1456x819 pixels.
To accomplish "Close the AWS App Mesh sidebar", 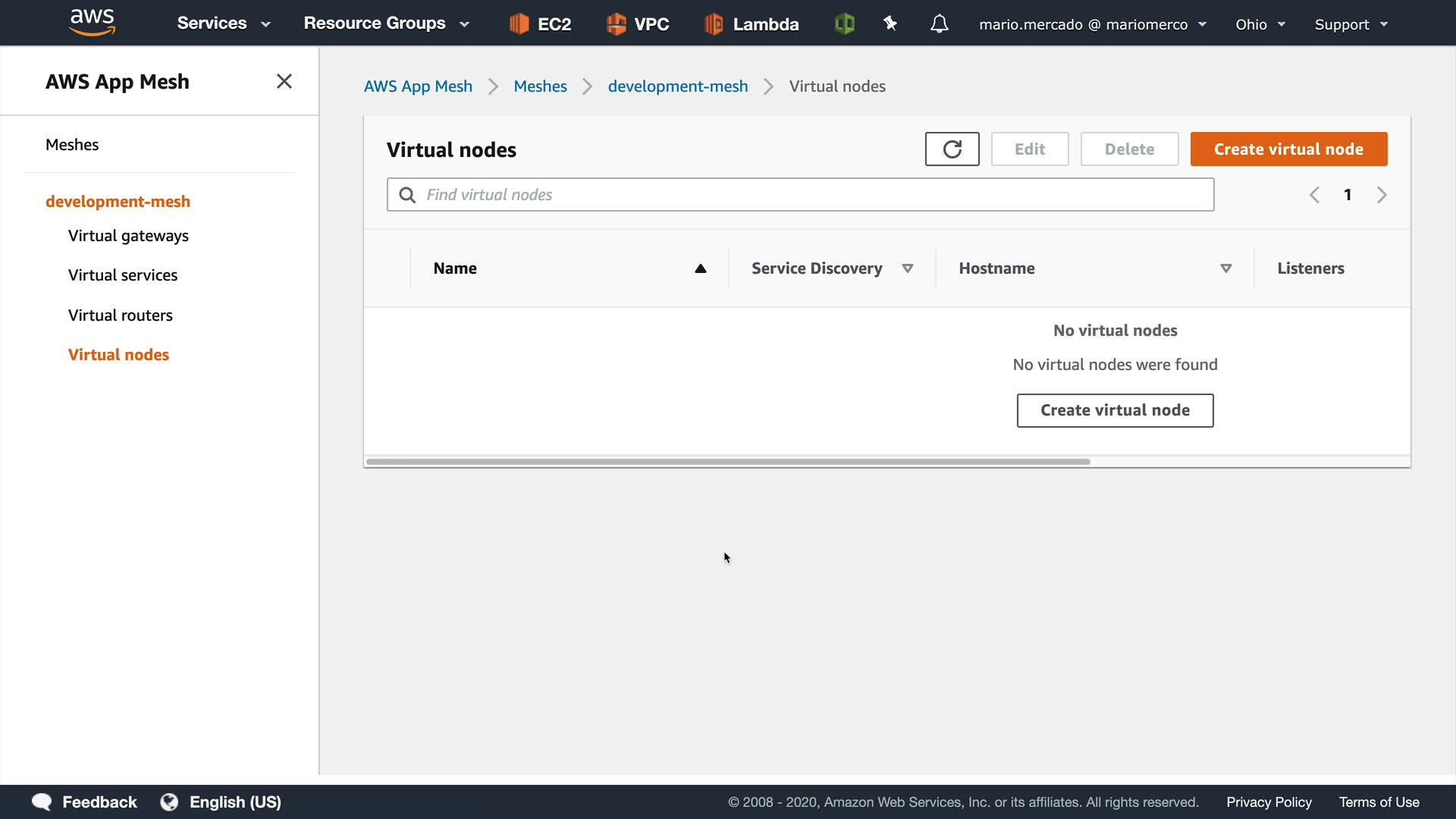I will coord(284,81).
